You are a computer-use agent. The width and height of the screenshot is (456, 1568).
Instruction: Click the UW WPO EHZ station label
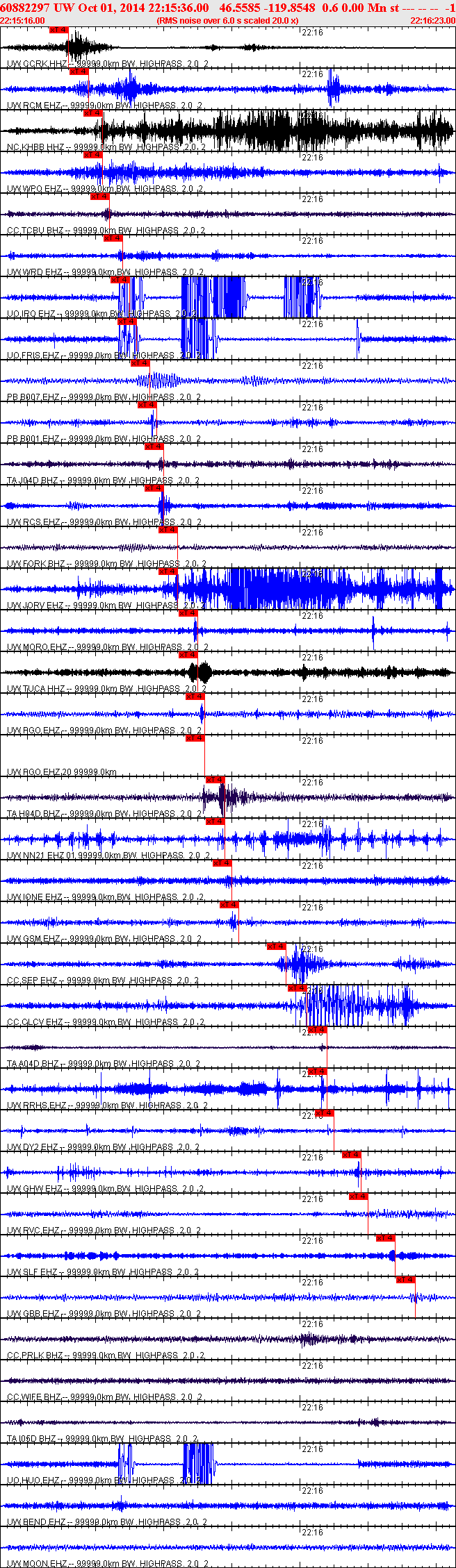(104, 189)
